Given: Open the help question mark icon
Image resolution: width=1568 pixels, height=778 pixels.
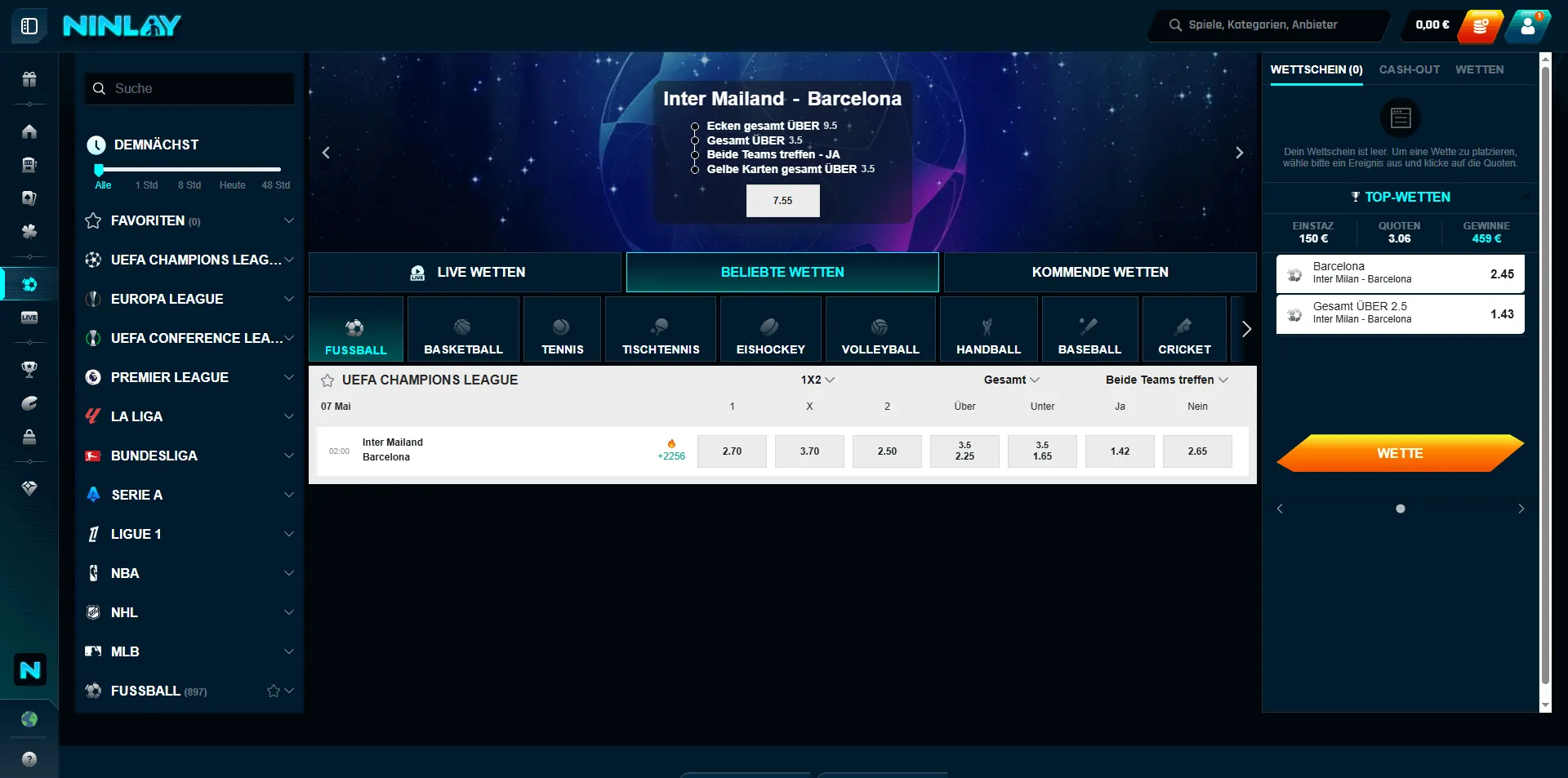Looking at the screenshot, I should [x=29, y=759].
